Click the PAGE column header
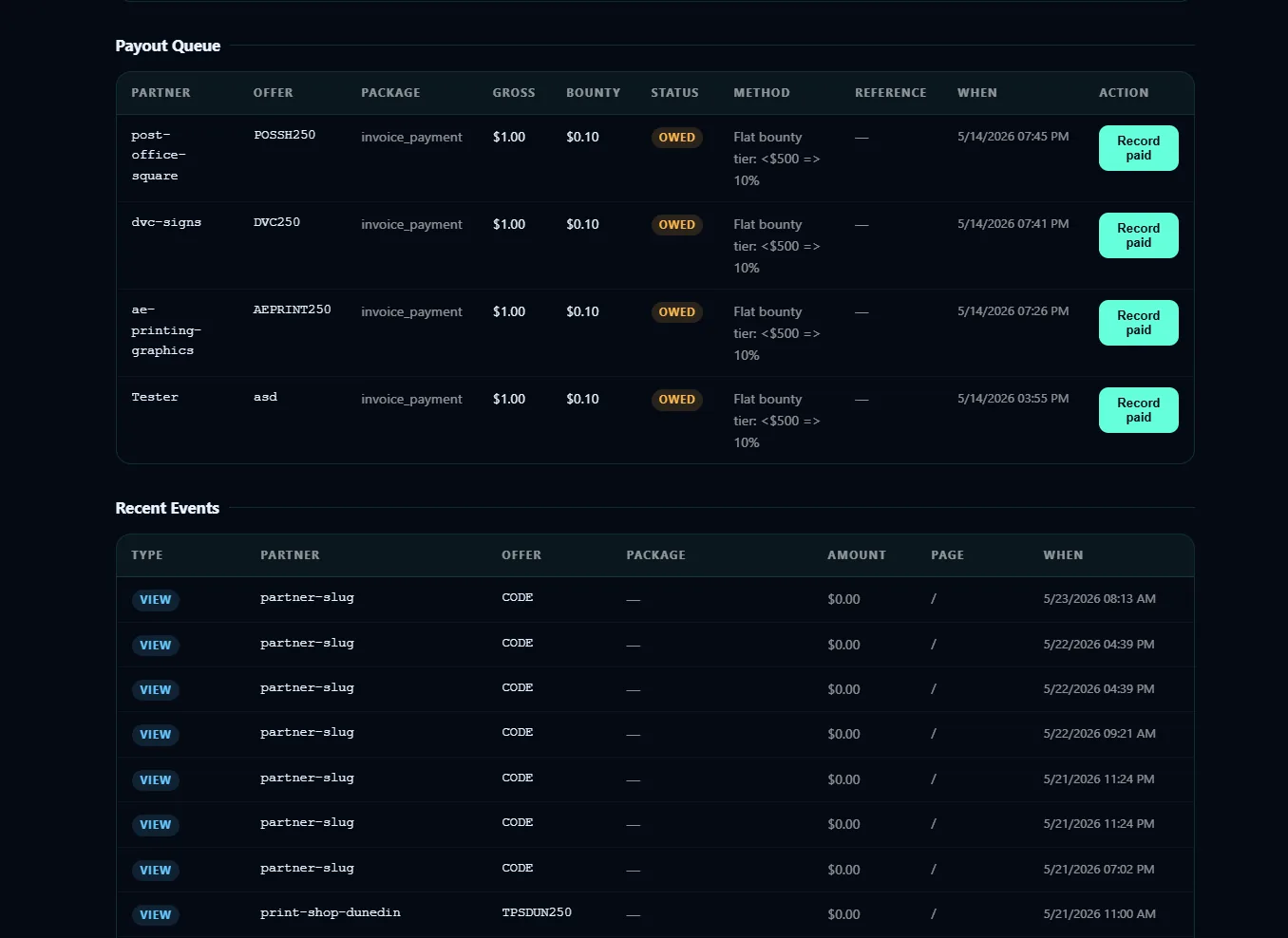 coord(947,555)
